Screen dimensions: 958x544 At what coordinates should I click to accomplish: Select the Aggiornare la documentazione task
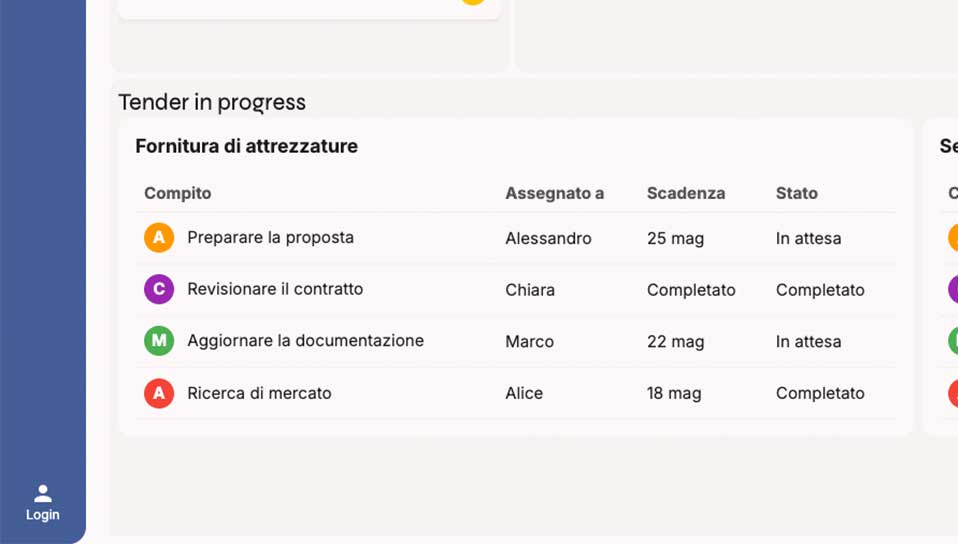click(305, 340)
